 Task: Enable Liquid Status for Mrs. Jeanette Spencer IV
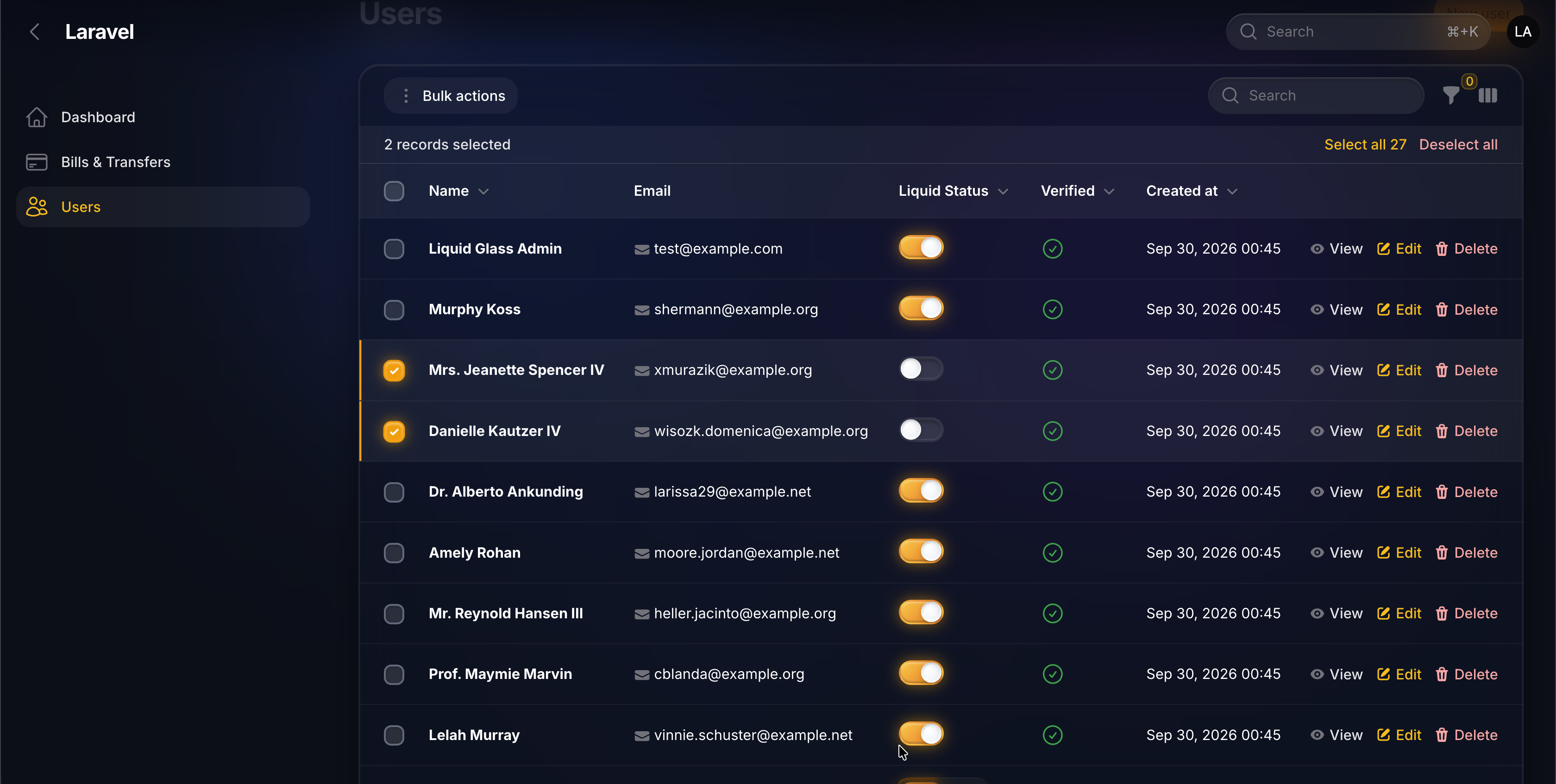click(921, 369)
